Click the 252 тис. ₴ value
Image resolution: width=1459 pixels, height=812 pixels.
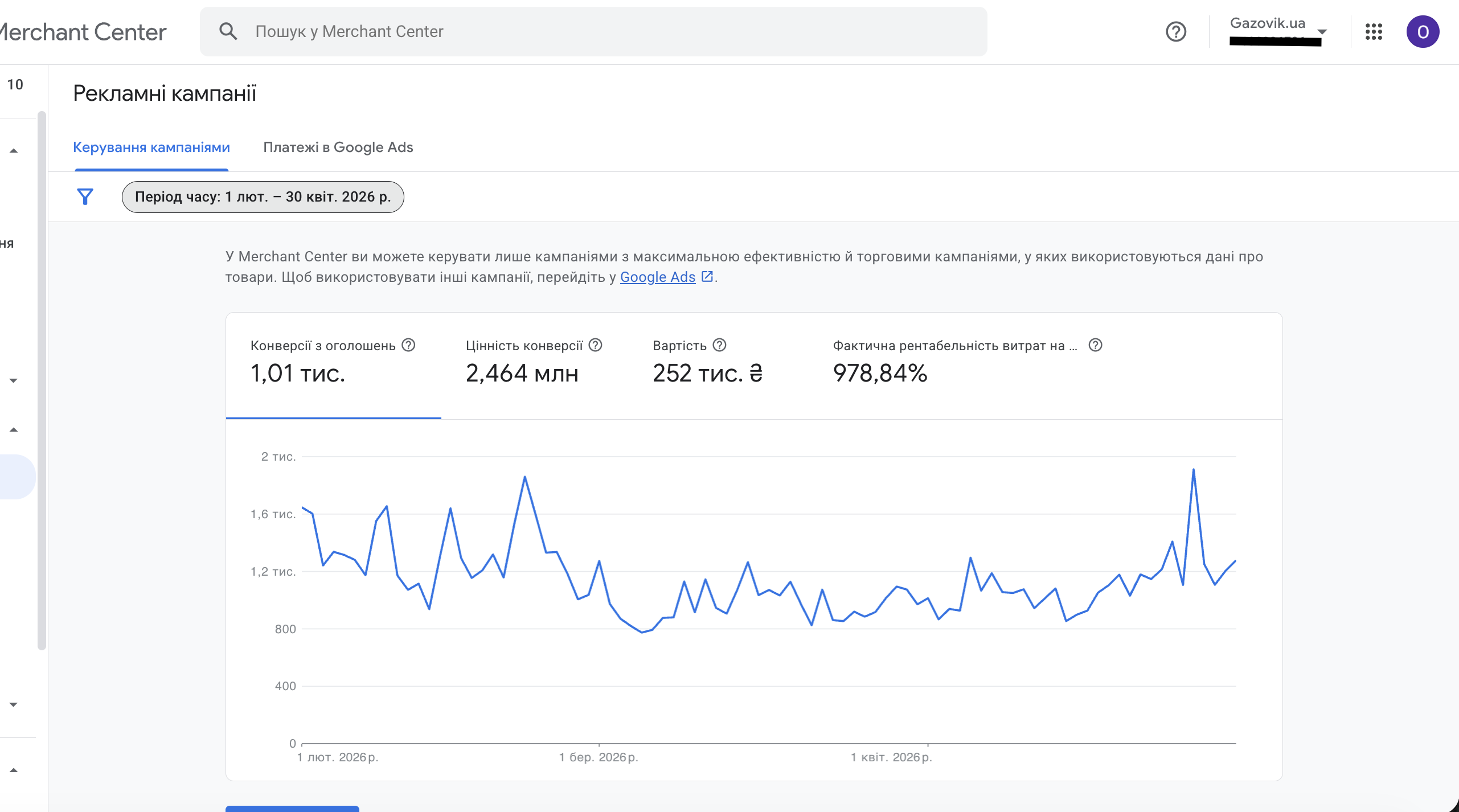707,374
